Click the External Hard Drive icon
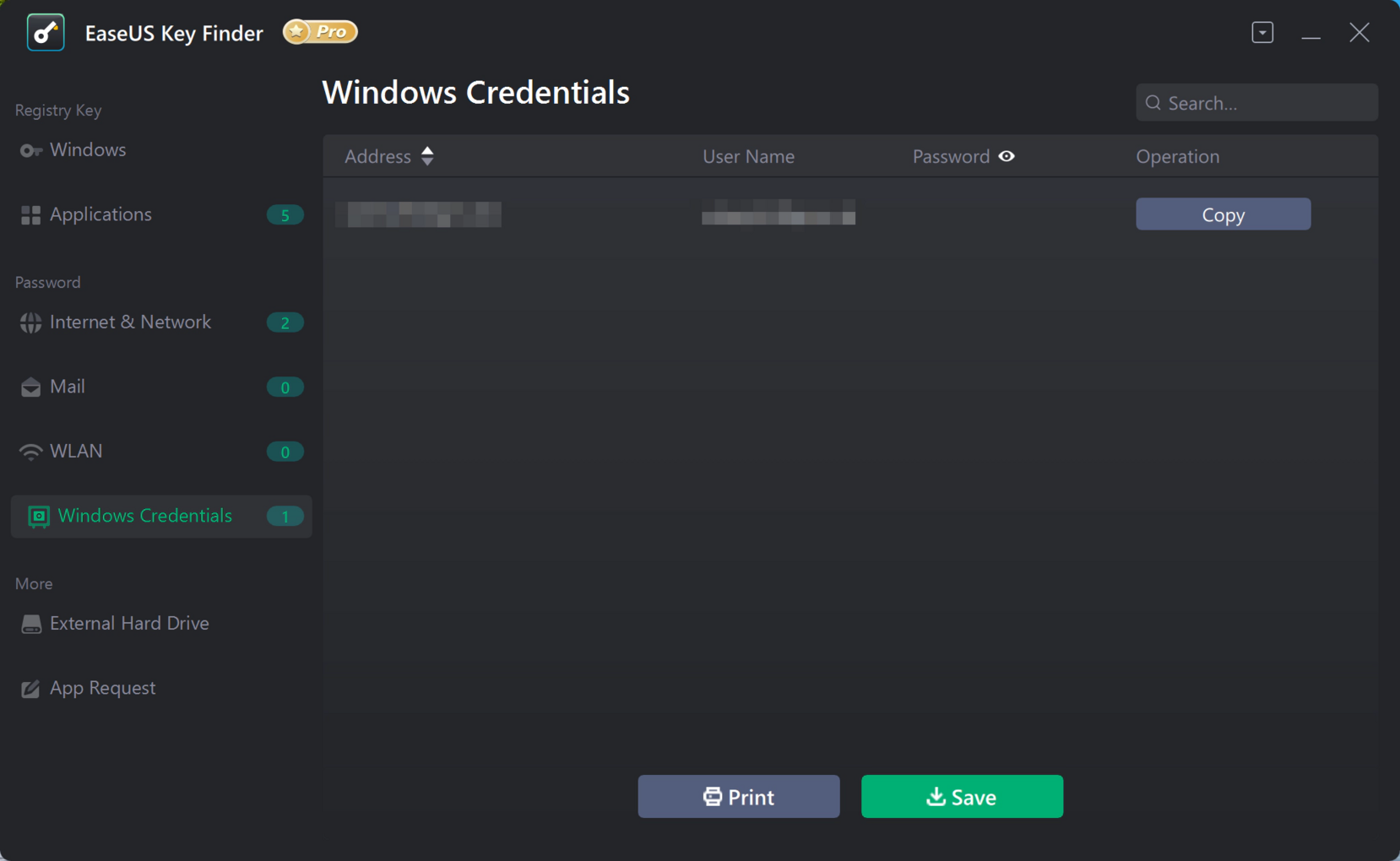Screen dimensions: 1400x861 (31, 624)
